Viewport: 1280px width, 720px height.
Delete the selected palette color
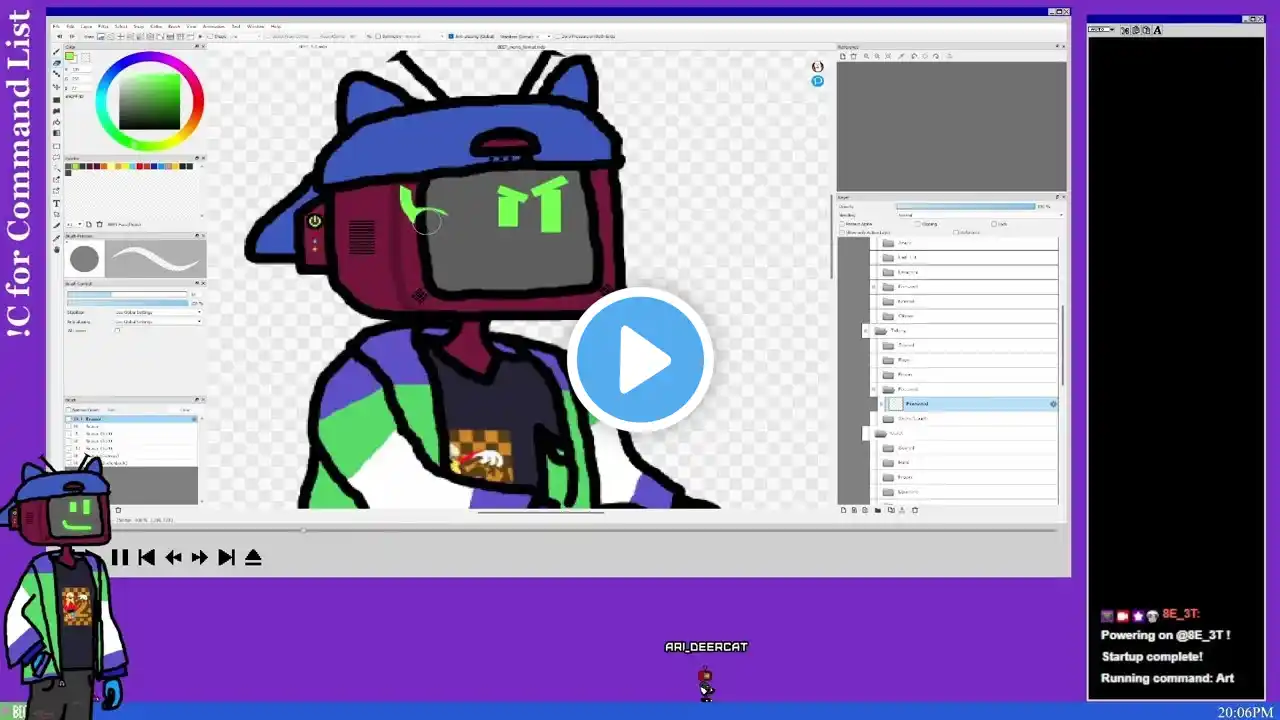[x=99, y=224]
